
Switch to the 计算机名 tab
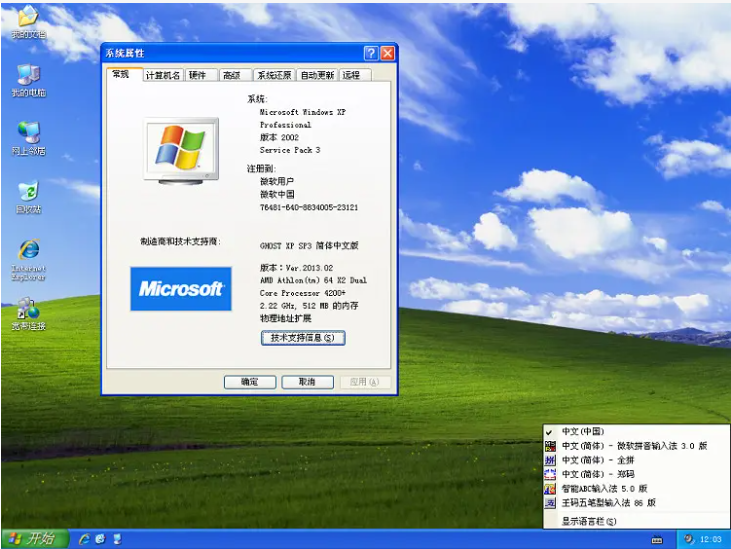point(163,75)
